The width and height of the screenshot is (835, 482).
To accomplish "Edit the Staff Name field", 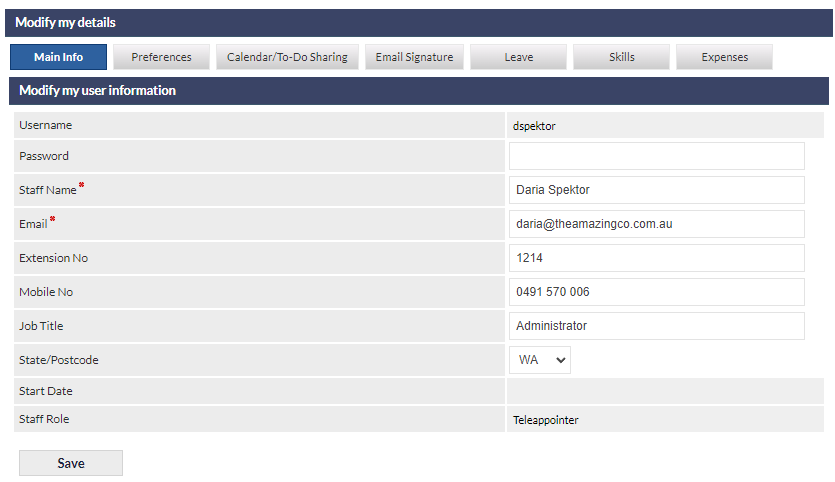I will pos(657,190).
